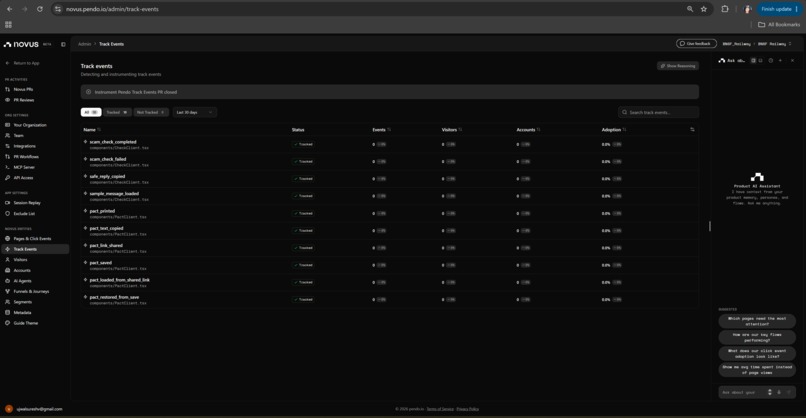Sort the table by Visitors column

pyautogui.click(x=451, y=130)
